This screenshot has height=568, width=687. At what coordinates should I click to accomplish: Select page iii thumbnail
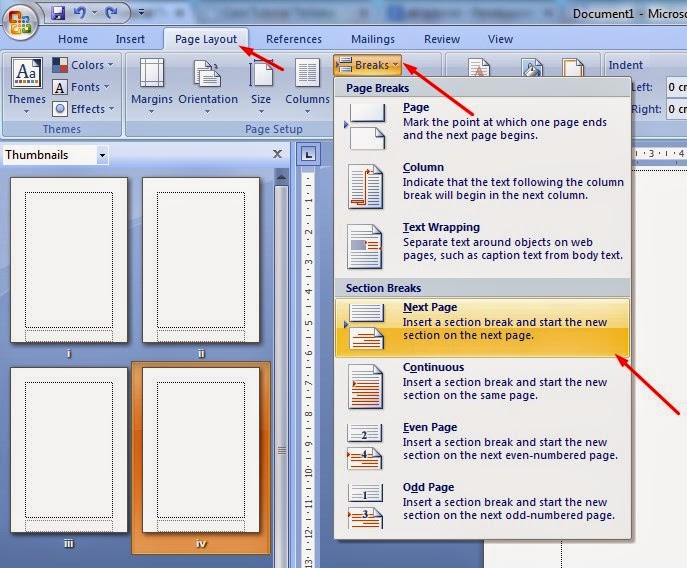pyautogui.click(x=69, y=450)
